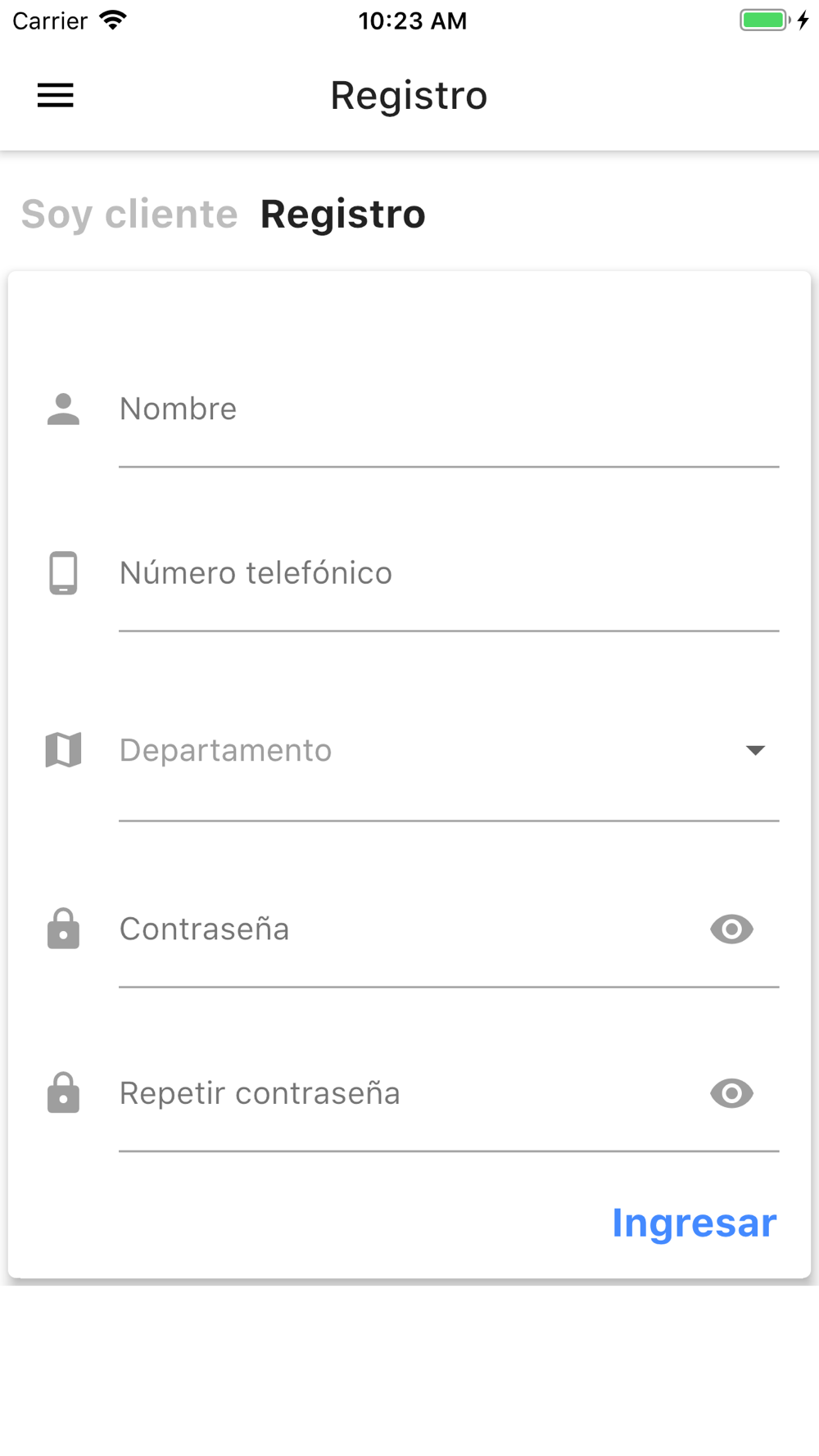The width and height of the screenshot is (819, 1456).
Task: Open the hamburger menu
Action: [56, 96]
